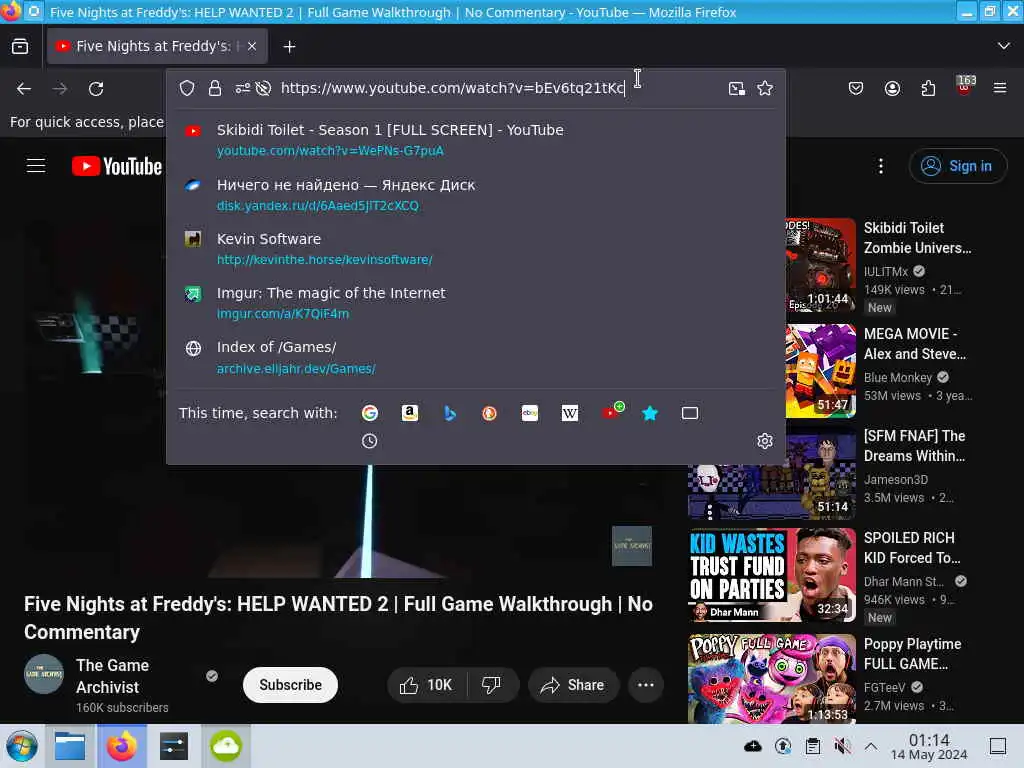Open the green cloud app in taskbar
Viewport: 1024px width, 768px height.
click(226, 746)
